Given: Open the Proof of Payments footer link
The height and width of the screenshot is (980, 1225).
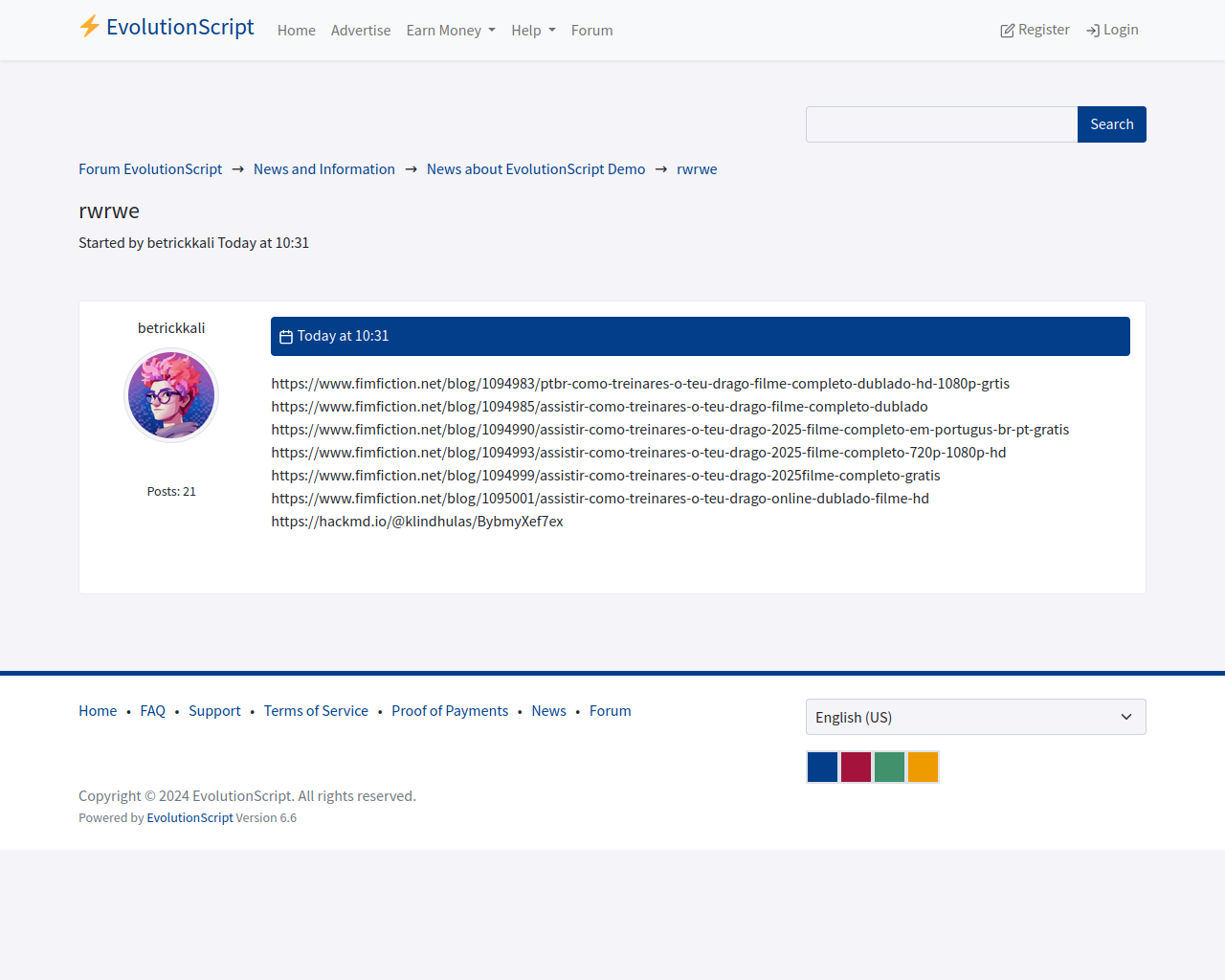Looking at the screenshot, I should 450,711.
